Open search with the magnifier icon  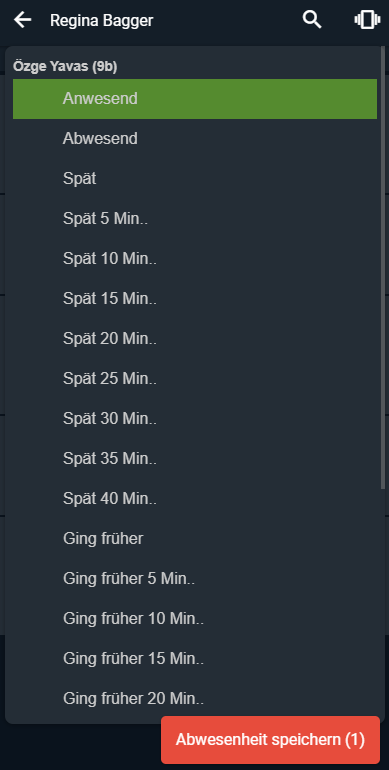pyautogui.click(x=312, y=20)
